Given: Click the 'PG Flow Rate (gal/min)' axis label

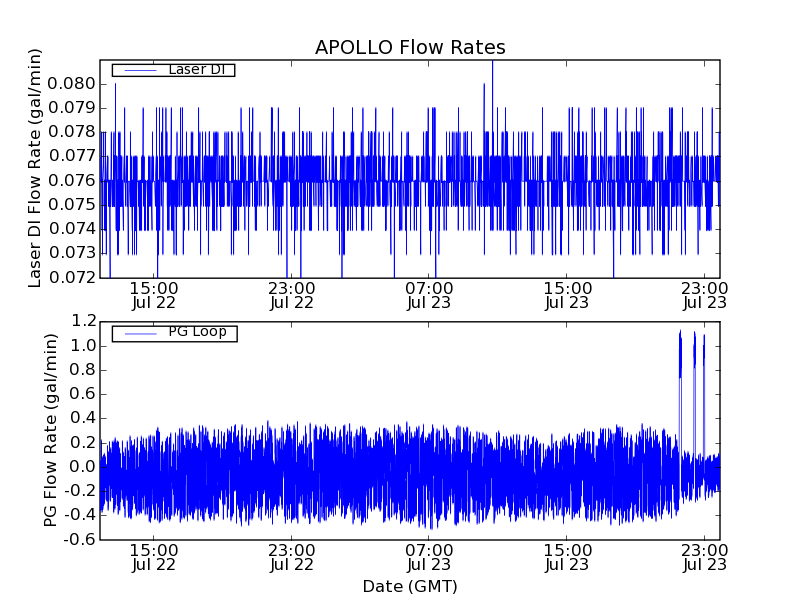Looking at the screenshot, I should coord(50,431).
